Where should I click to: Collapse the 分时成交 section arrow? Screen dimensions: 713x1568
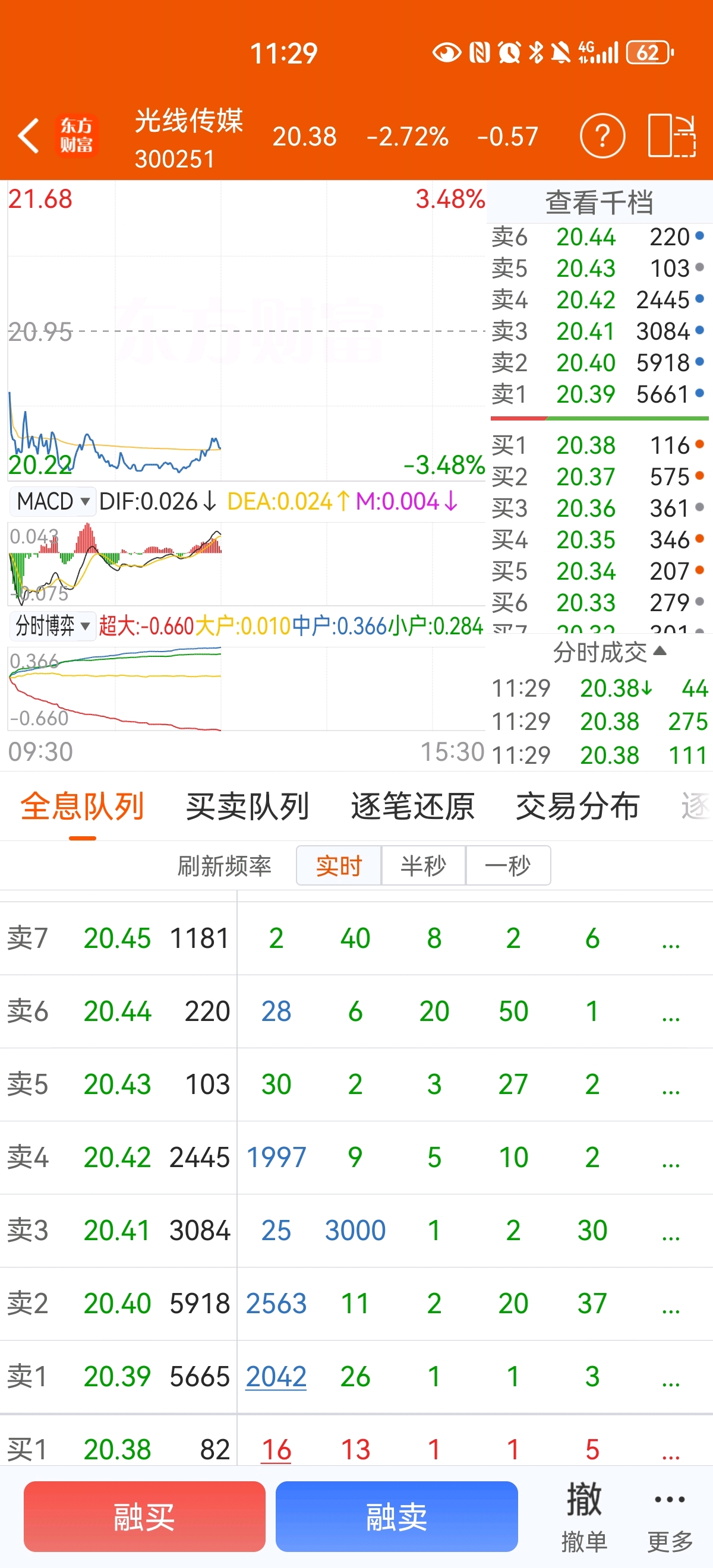pyautogui.click(x=660, y=652)
